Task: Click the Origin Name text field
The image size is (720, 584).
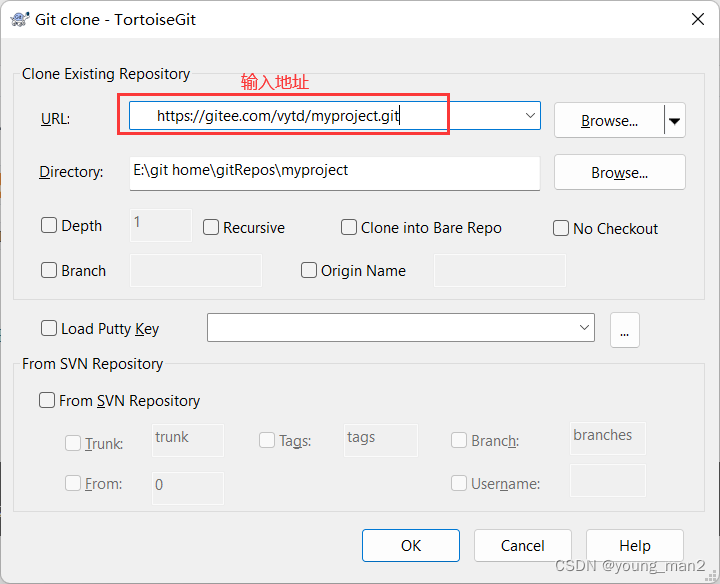Action: (x=500, y=270)
